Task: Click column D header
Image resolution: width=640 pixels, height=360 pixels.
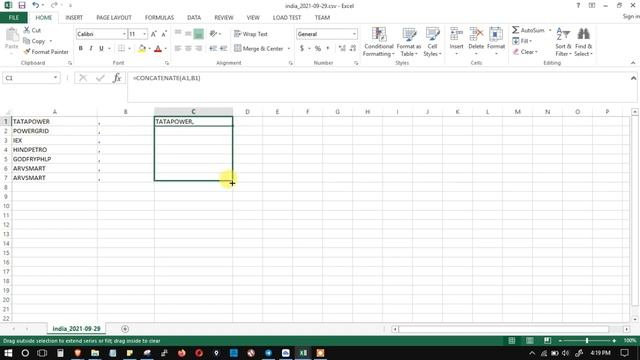Action: tap(247, 112)
